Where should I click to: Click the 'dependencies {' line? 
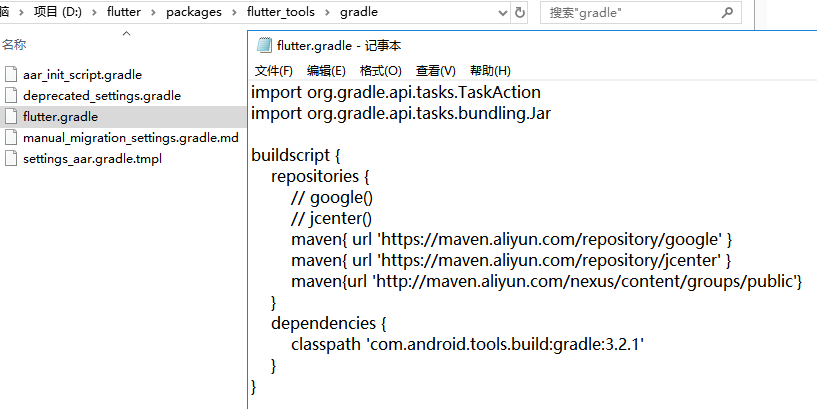point(328,324)
